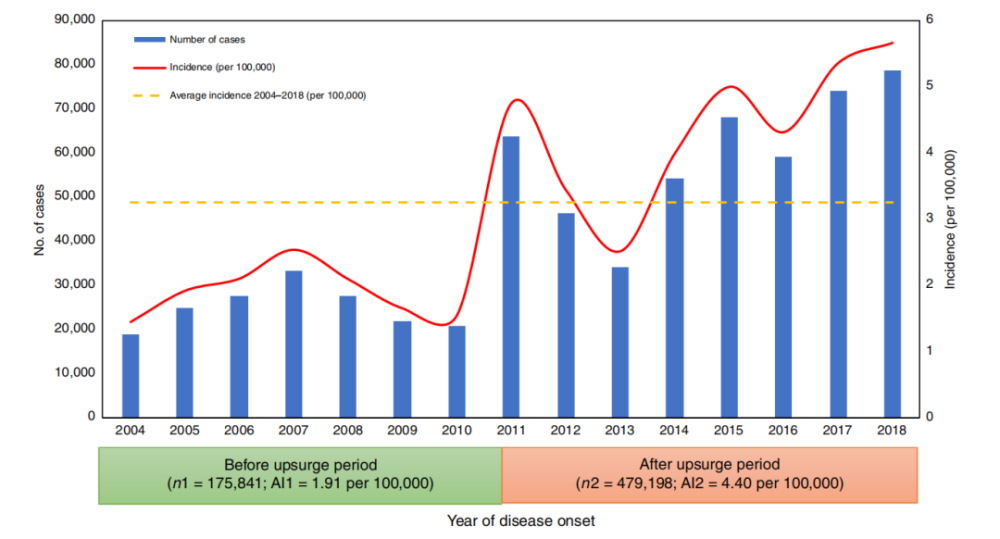
Task: Click the Incidence (per 100,000) right axis title
Action: [950, 219]
